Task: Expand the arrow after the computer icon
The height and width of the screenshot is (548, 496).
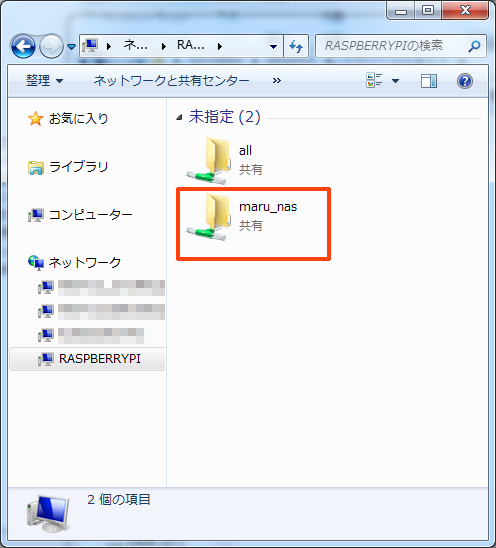Action: pos(109,46)
